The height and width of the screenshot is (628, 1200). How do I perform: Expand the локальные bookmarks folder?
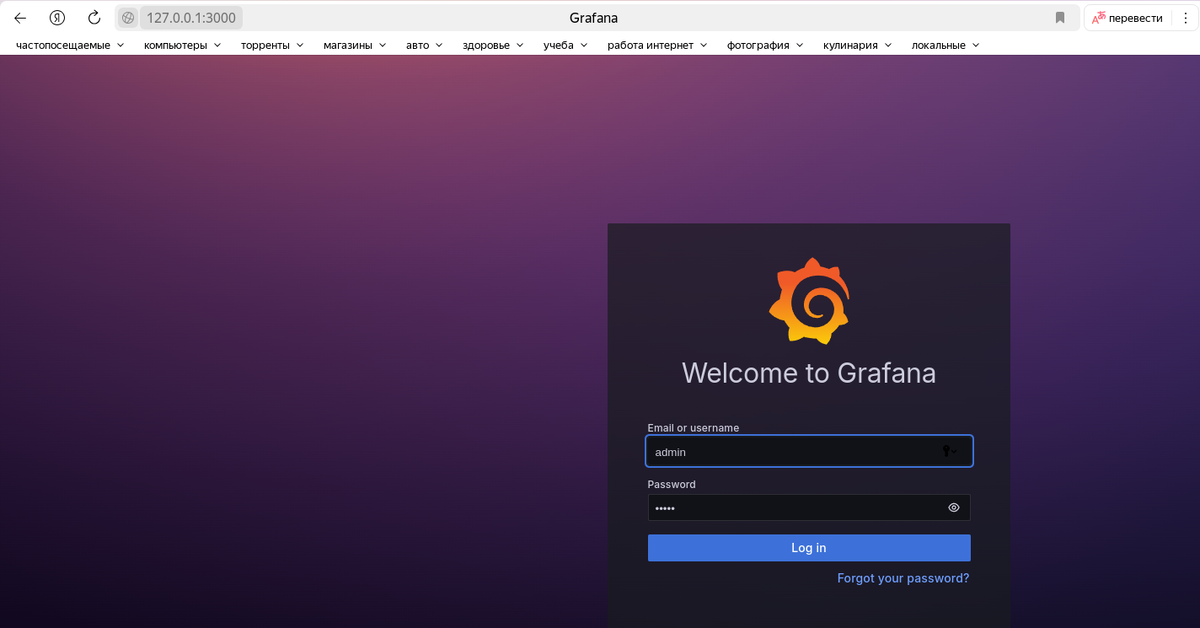pos(946,45)
